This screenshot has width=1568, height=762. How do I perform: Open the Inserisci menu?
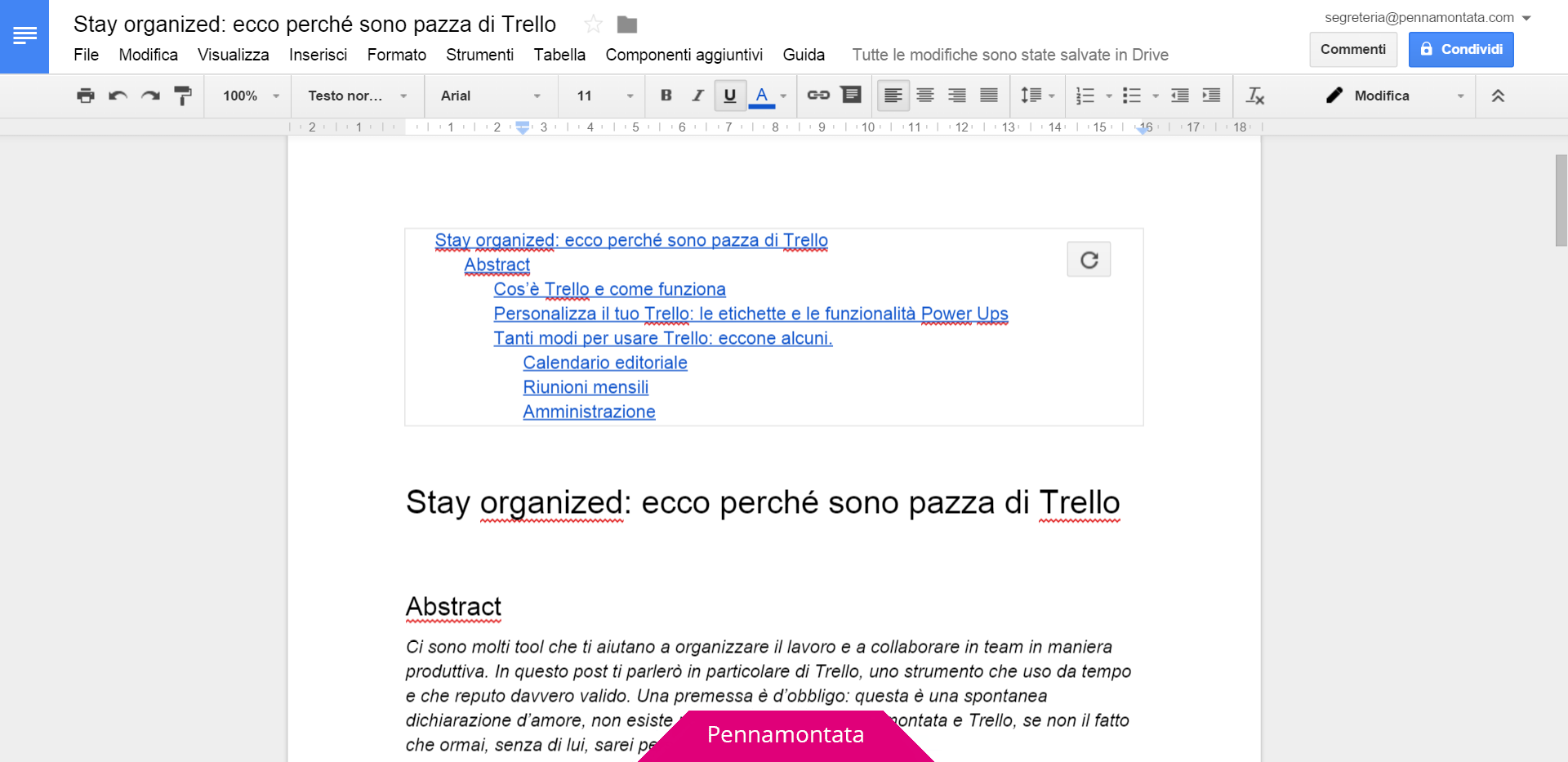click(x=318, y=55)
